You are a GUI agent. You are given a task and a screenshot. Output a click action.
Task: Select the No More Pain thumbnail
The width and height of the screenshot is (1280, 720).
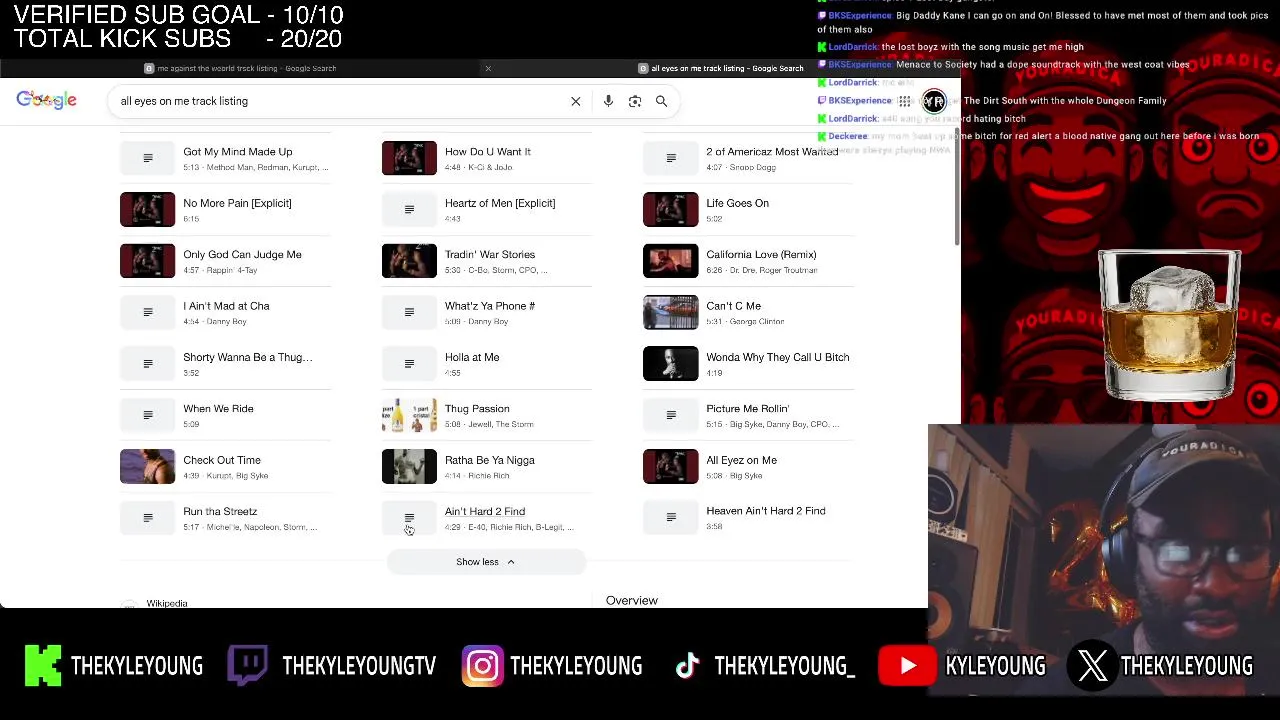(147, 209)
